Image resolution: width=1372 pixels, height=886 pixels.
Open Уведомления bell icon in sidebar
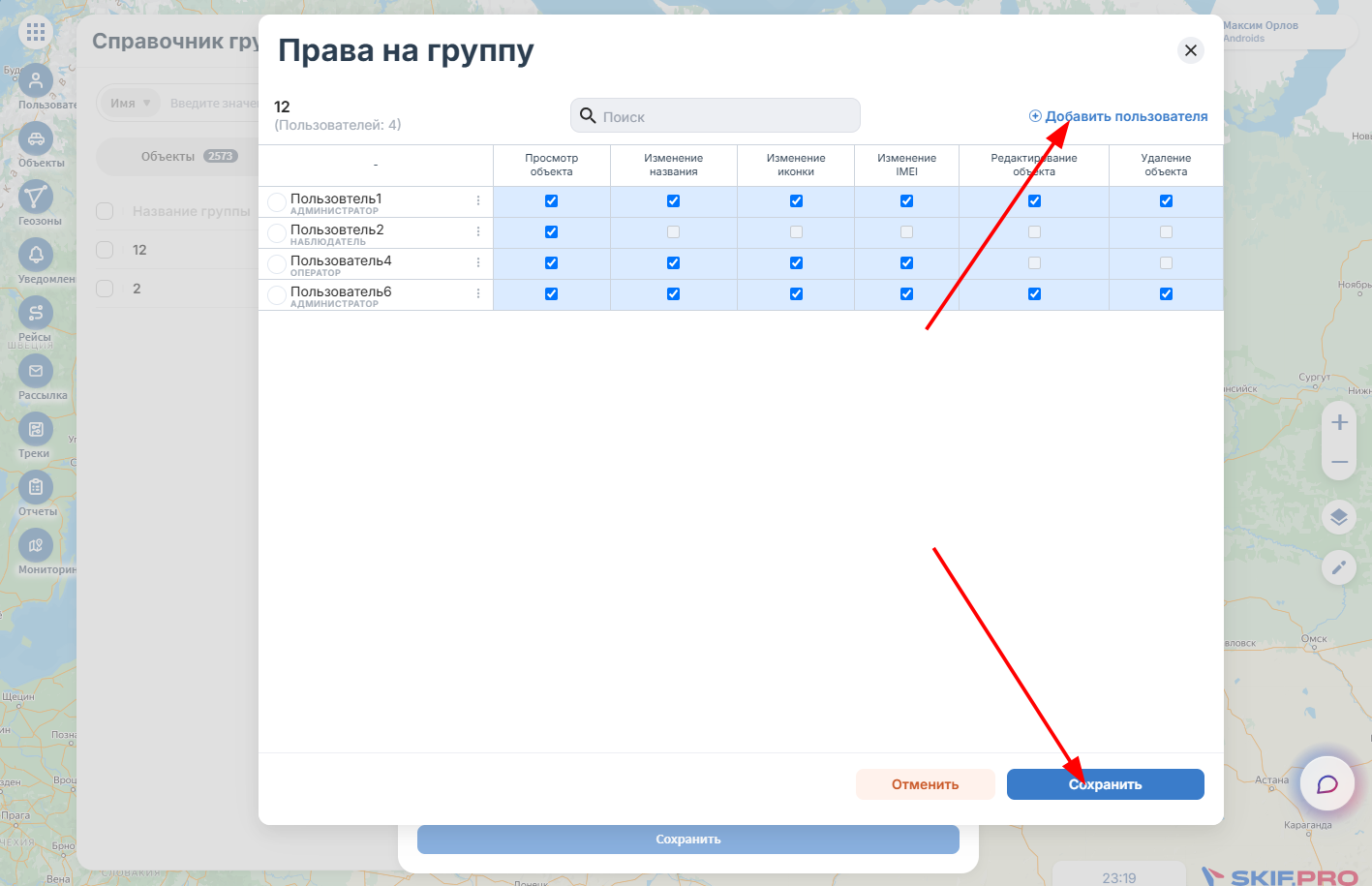pos(36,255)
